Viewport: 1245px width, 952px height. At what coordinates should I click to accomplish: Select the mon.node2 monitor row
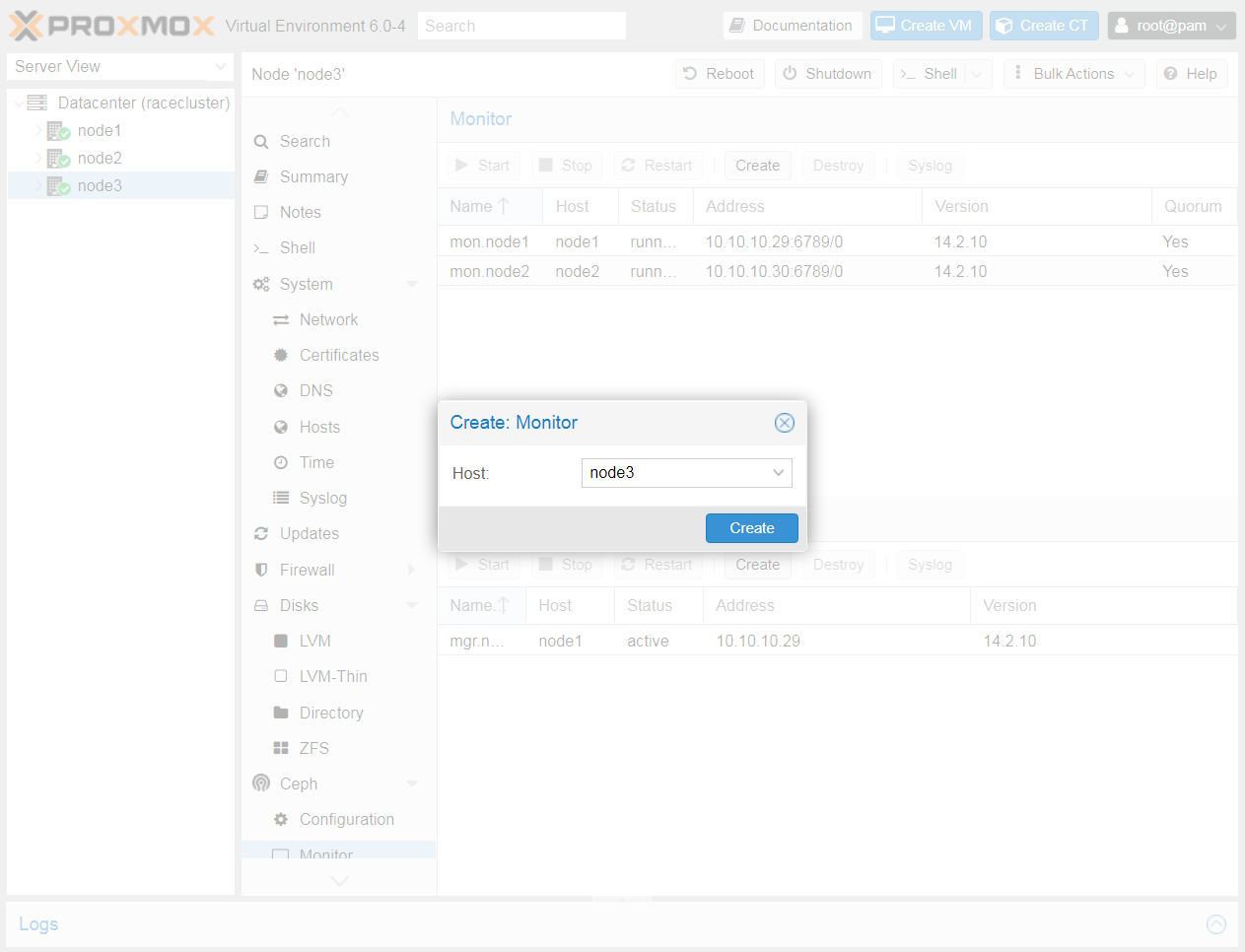tap(837, 272)
